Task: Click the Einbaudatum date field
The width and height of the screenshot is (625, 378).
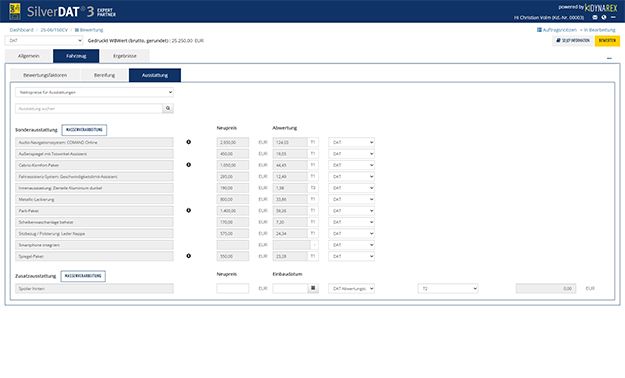Action: [x=290, y=288]
